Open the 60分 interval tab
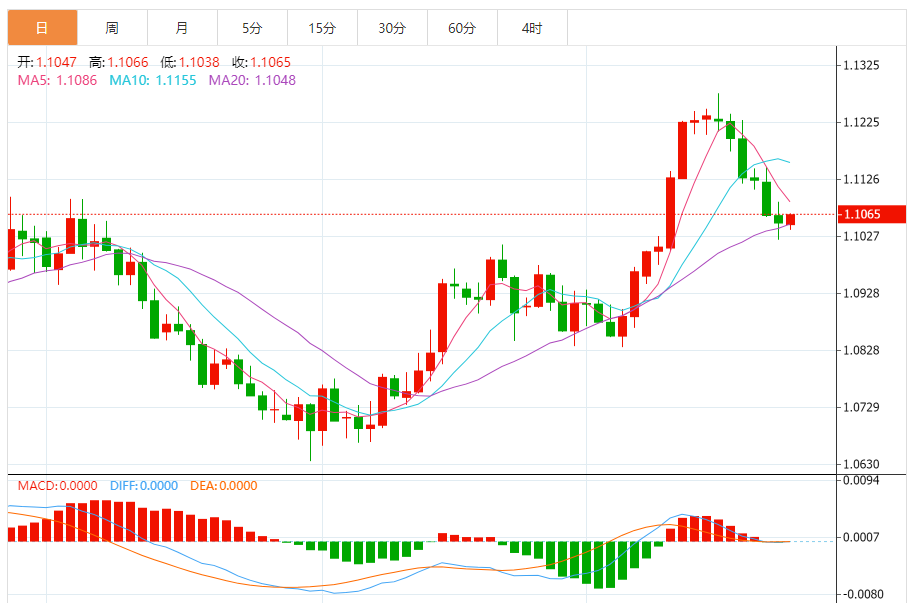This screenshot has height=603, width=914. click(462, 27)
